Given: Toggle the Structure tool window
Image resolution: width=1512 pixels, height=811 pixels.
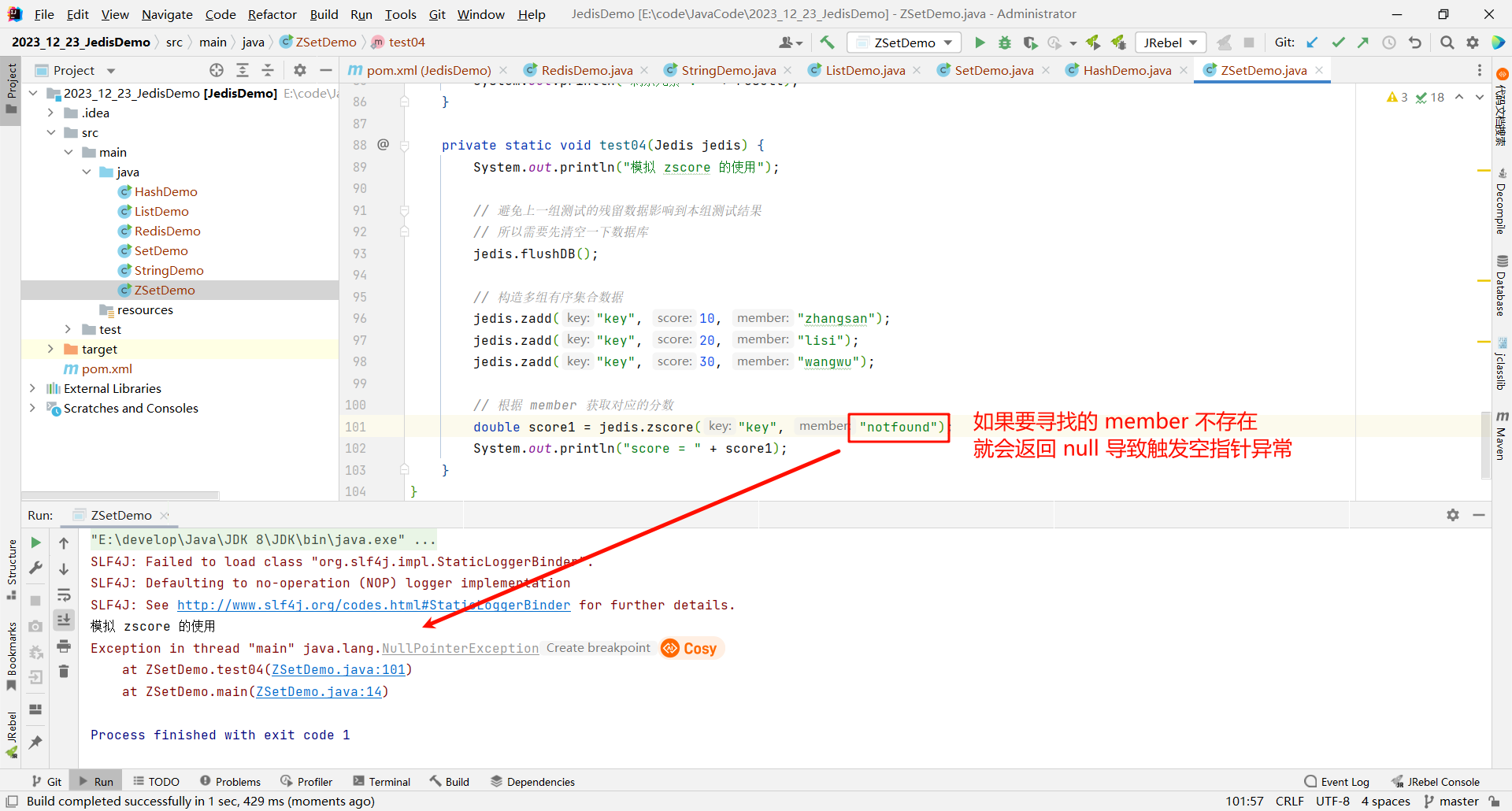Looking at the screenshot, I should click(11, 569).
